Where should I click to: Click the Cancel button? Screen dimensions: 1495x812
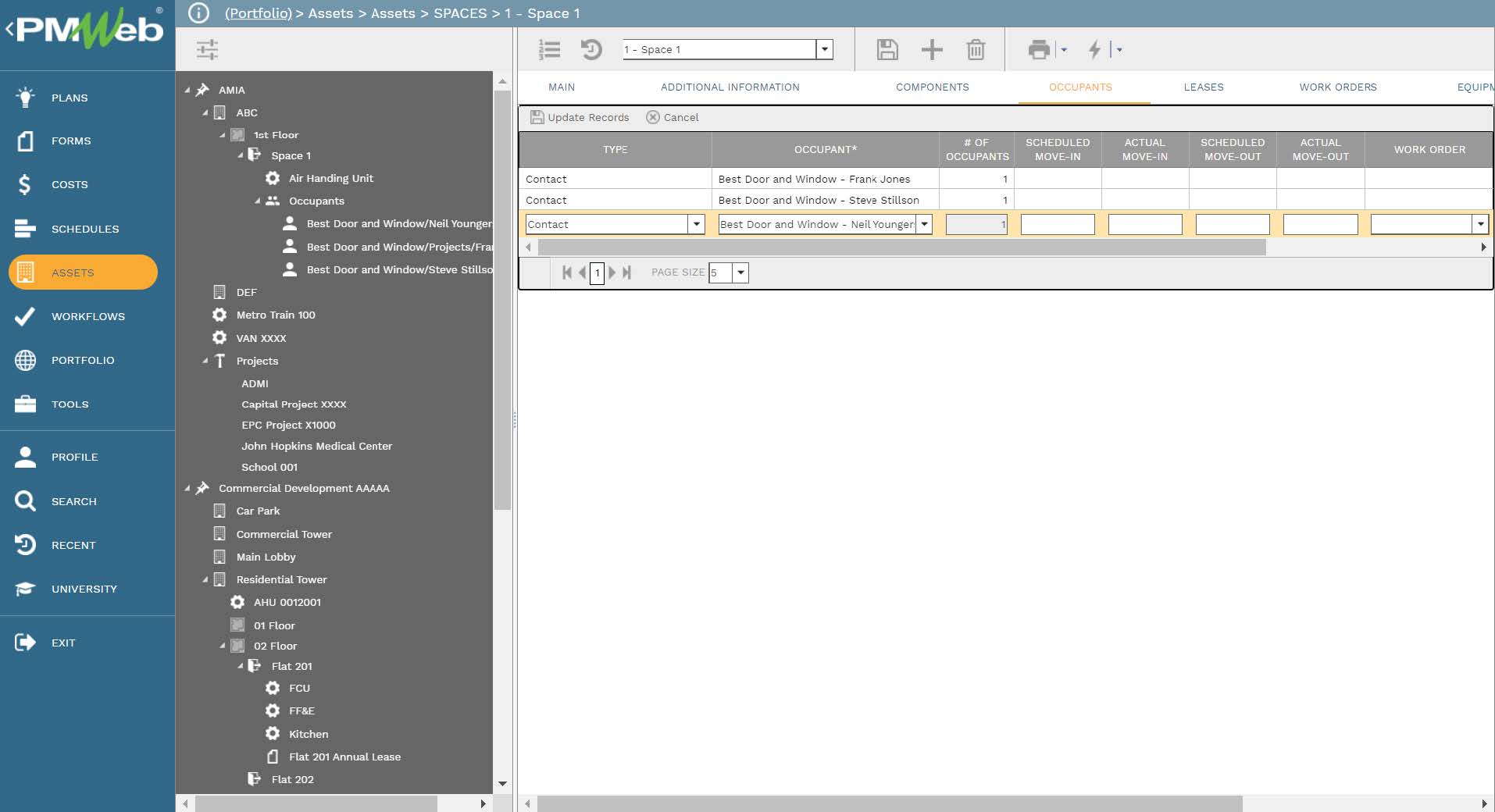[x=673, y=117]
